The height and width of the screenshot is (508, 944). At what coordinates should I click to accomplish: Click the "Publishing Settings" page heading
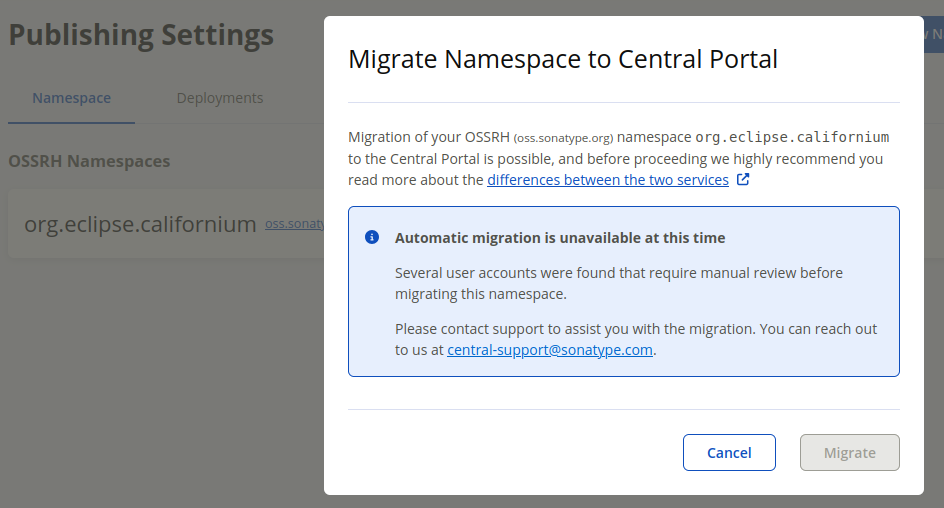click(141, 35)
